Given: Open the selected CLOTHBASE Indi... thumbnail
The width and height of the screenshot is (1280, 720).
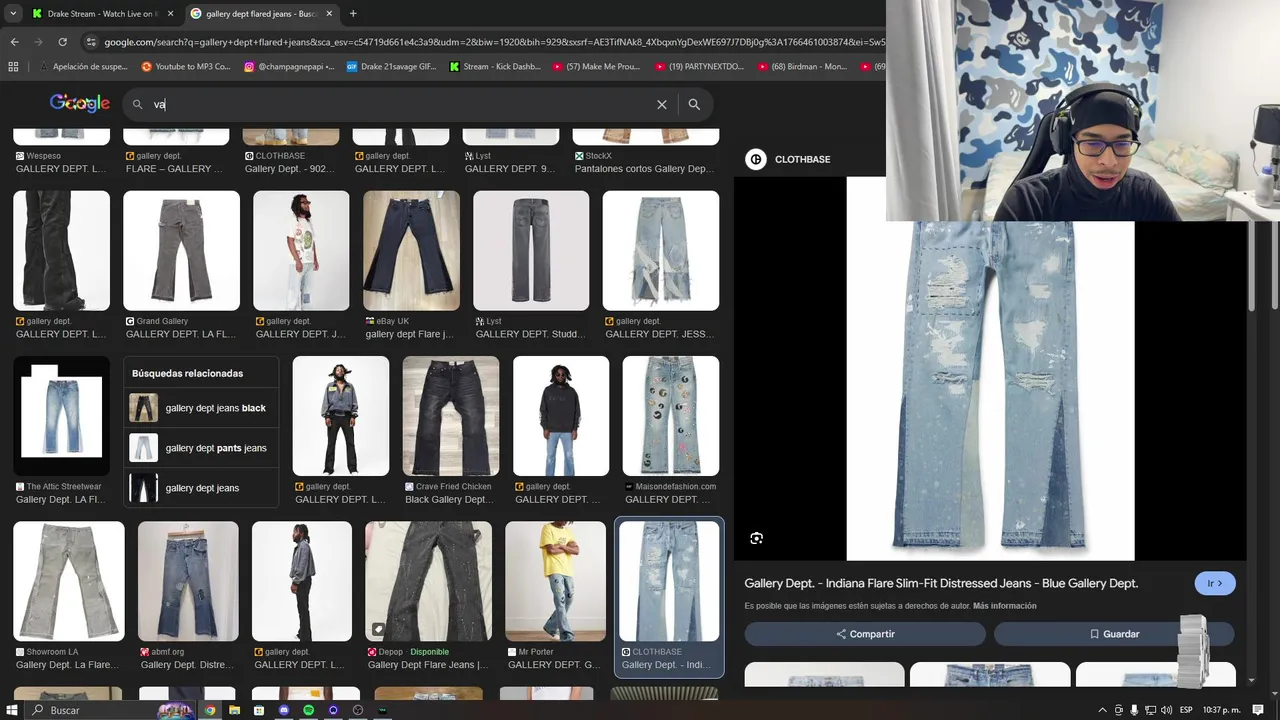Looking at the screenshot, I should point(669,581).
